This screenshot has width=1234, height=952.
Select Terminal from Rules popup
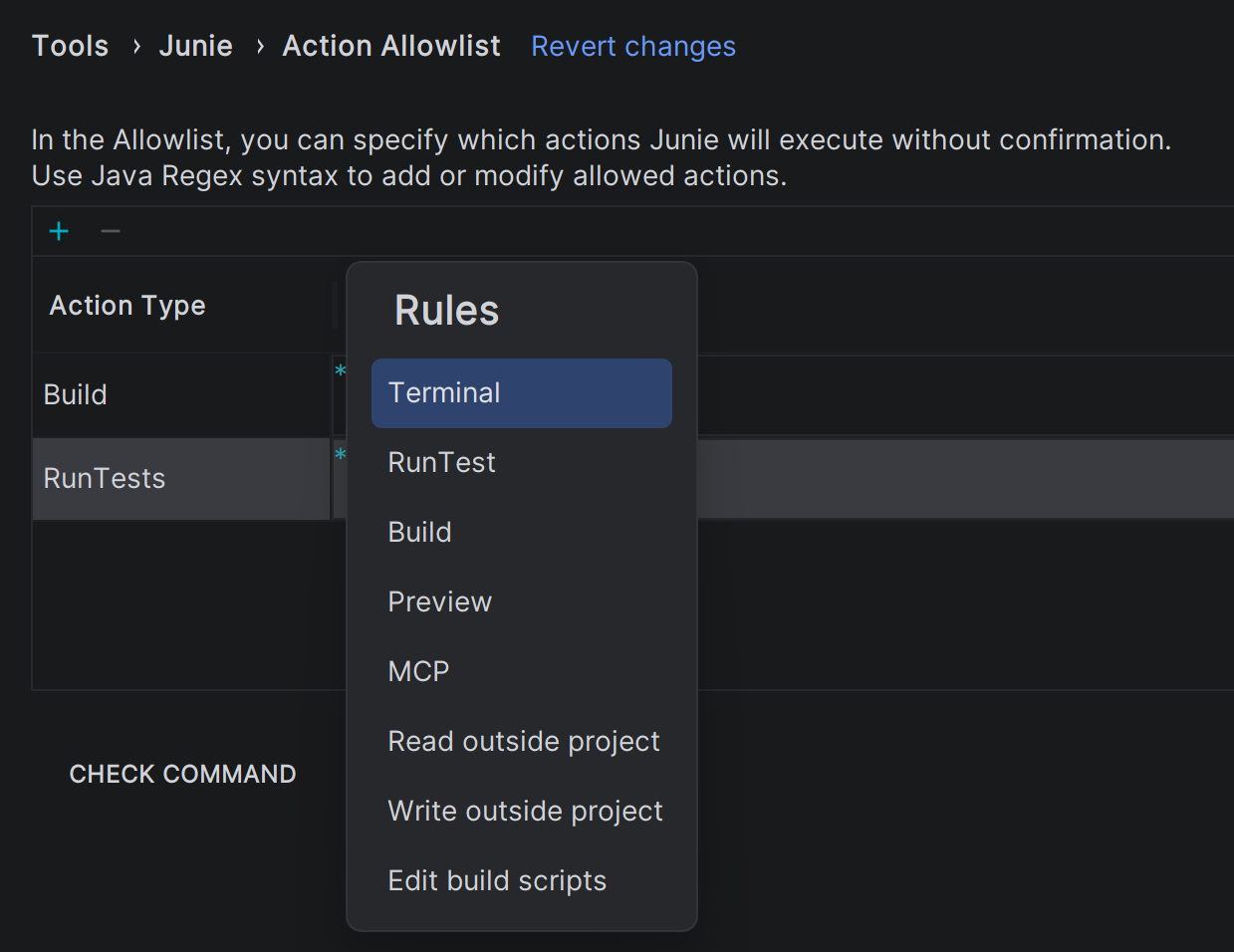522,393
